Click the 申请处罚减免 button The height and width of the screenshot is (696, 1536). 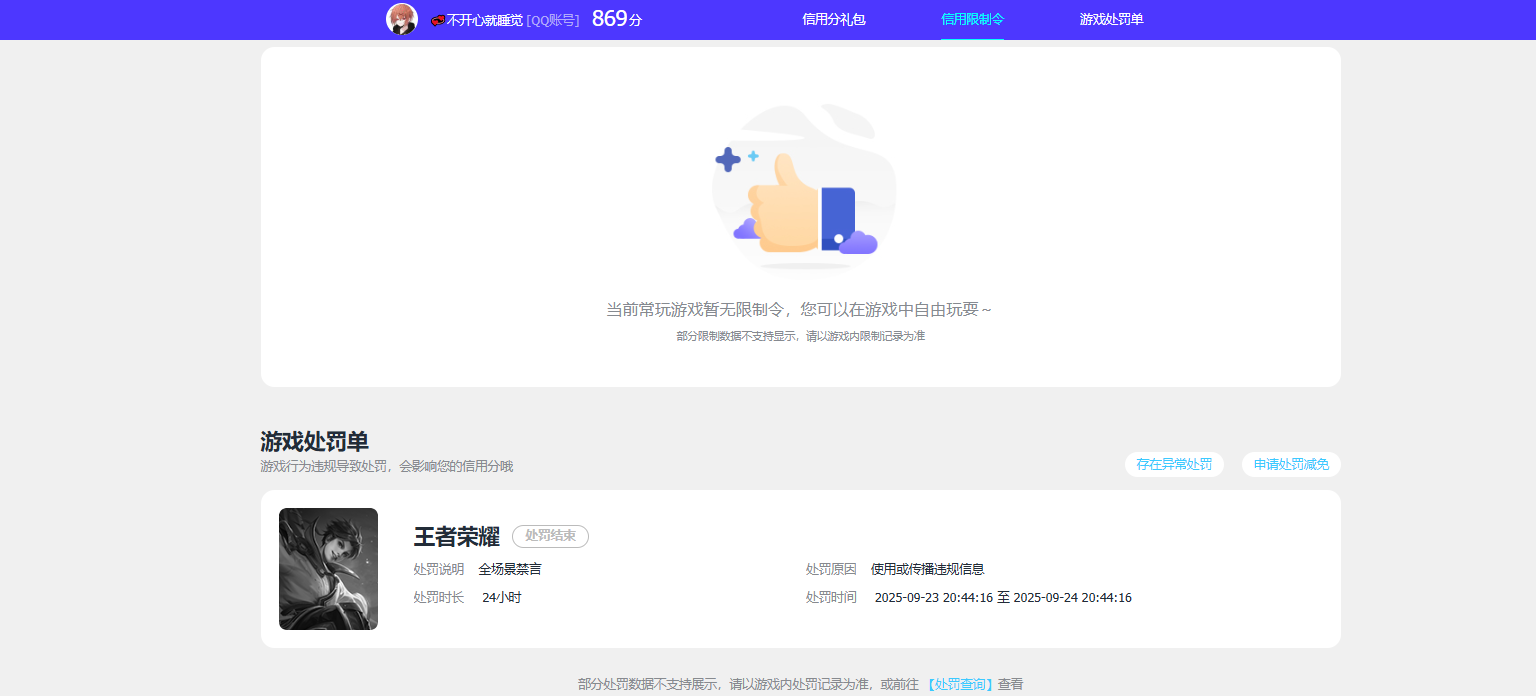pyautogui.click(x=1291, y=465)
